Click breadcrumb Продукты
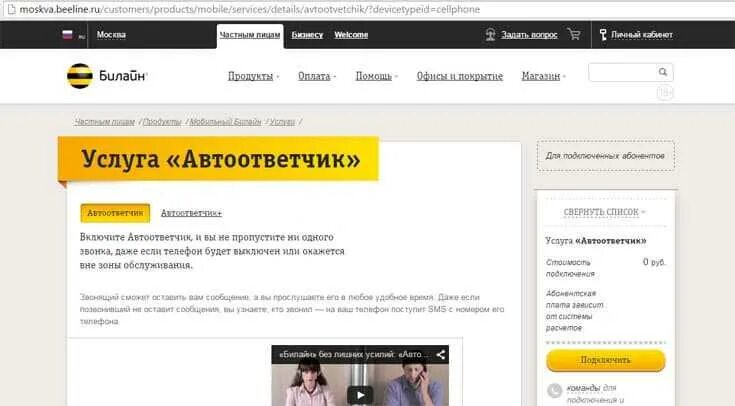The image size is (735, 406). point(162,122)
